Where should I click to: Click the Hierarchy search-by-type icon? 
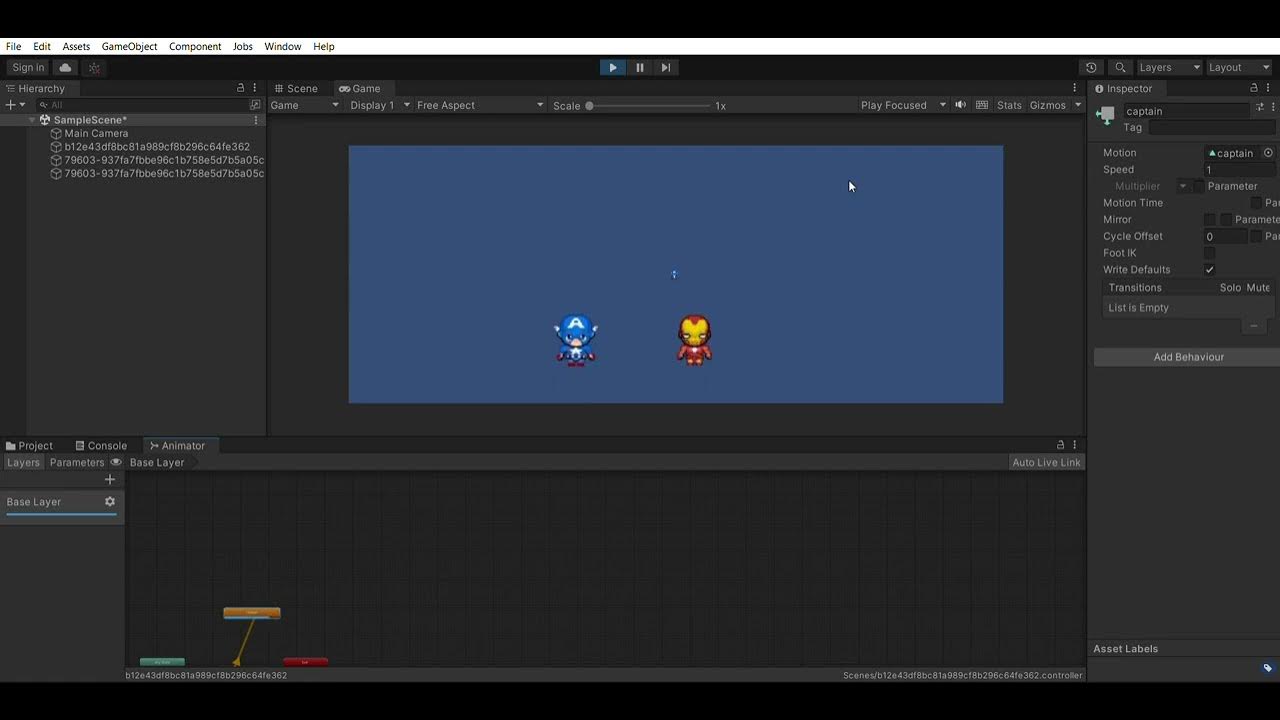click(255, 105)
